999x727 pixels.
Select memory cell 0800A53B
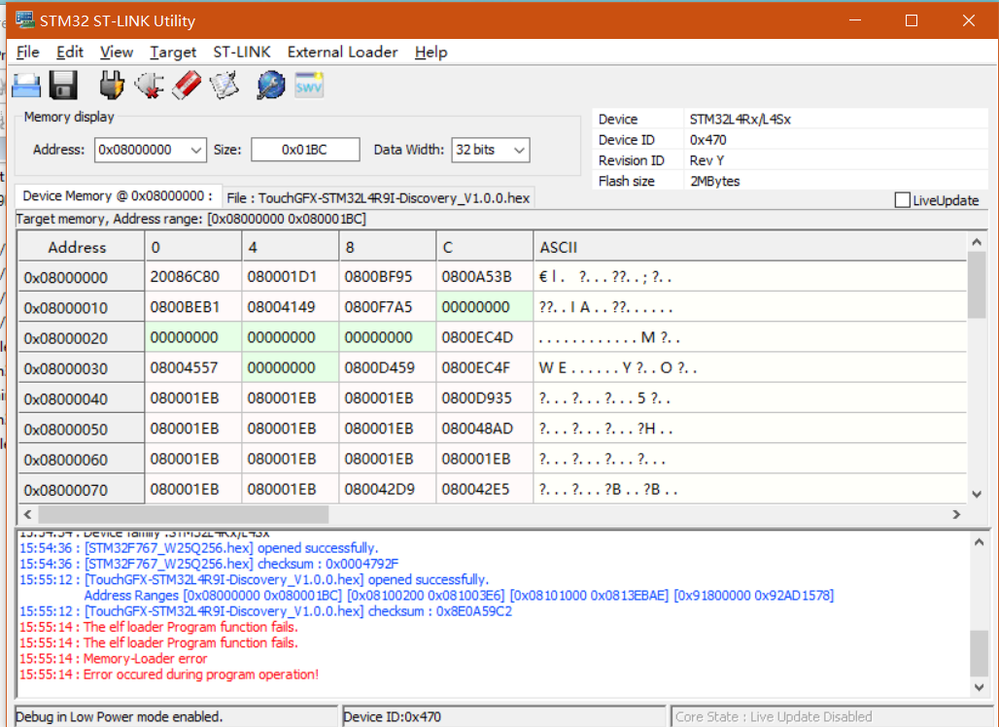[485, 277]
